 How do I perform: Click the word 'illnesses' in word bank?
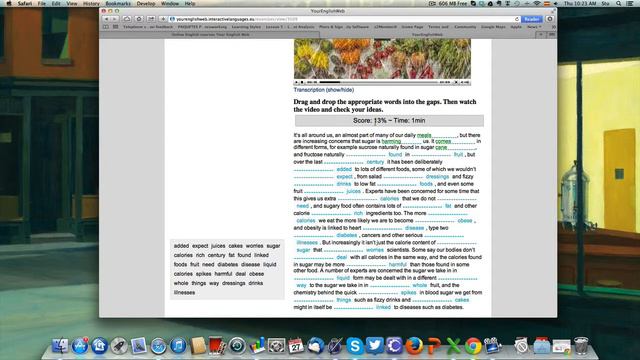pyautogui.click(x=184, y=293)
